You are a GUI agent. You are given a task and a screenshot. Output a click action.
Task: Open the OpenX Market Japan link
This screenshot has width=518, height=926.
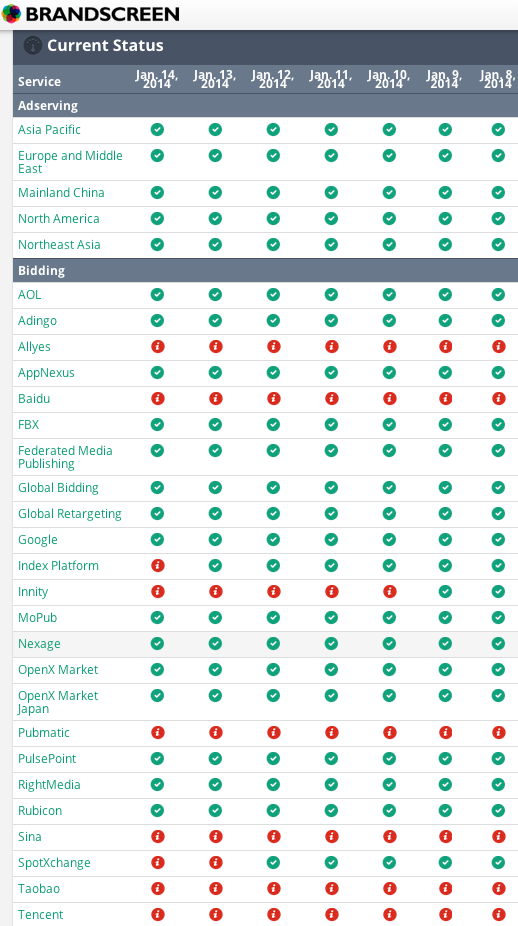point(58,702)
